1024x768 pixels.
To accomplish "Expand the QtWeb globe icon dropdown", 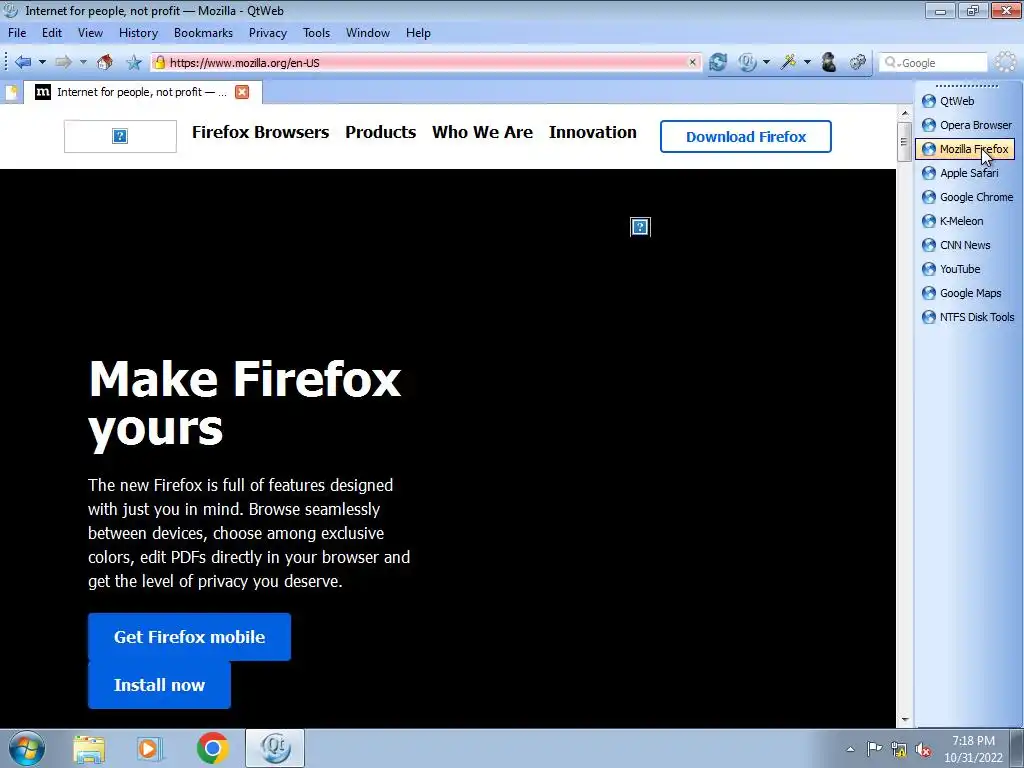I will tap(767, 62).
